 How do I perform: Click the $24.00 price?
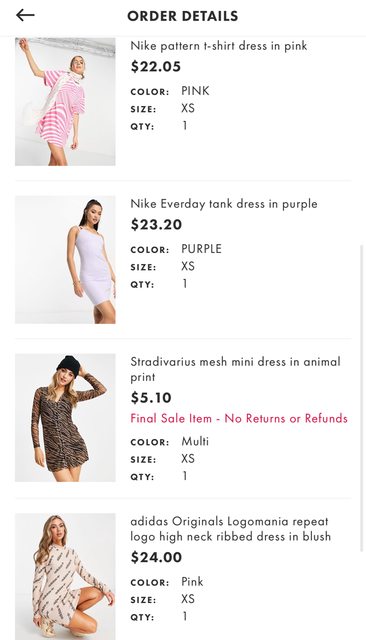tap(156, 557)
